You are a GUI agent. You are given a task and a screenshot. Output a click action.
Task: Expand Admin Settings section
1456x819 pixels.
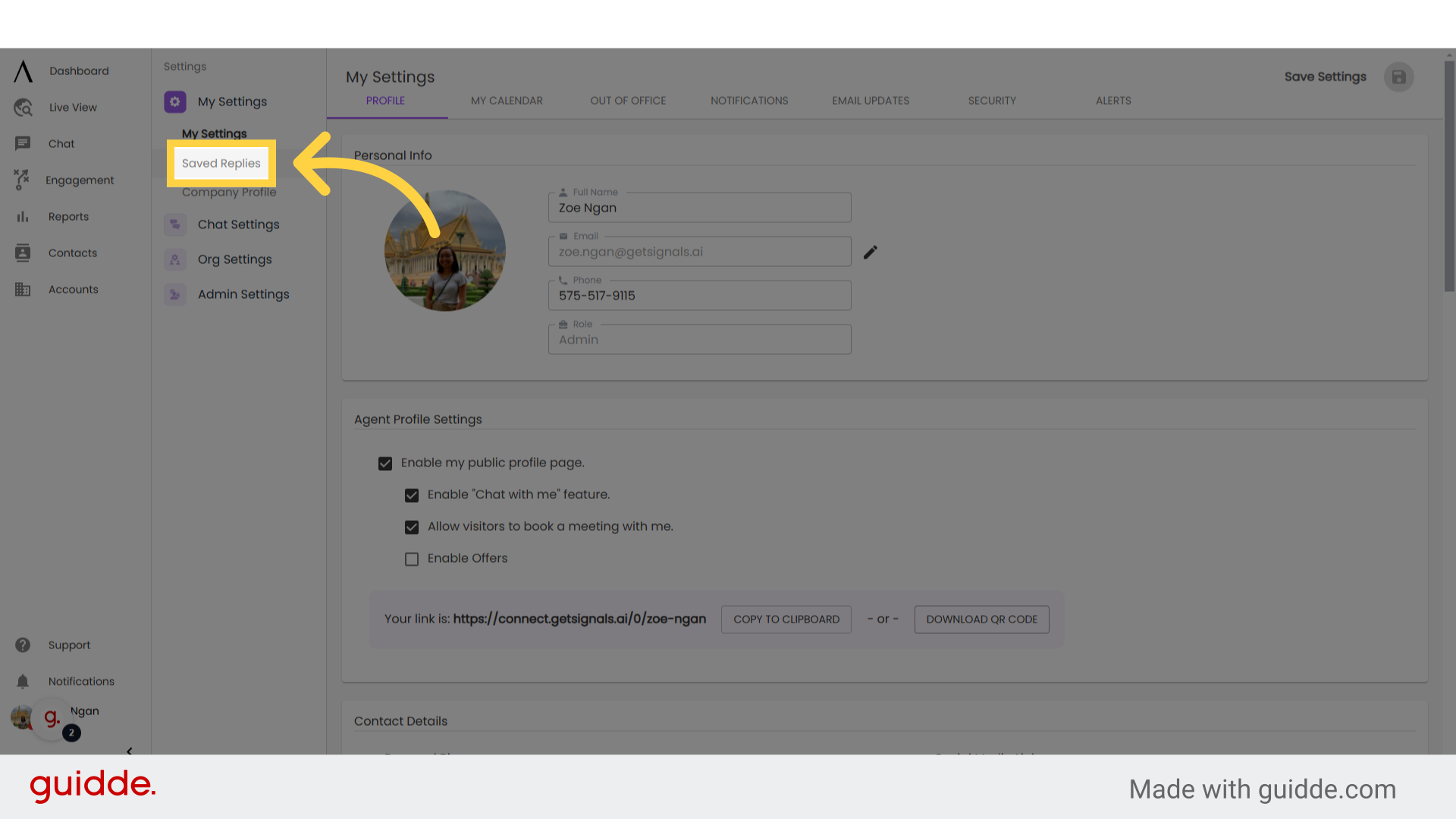point(243,294)
